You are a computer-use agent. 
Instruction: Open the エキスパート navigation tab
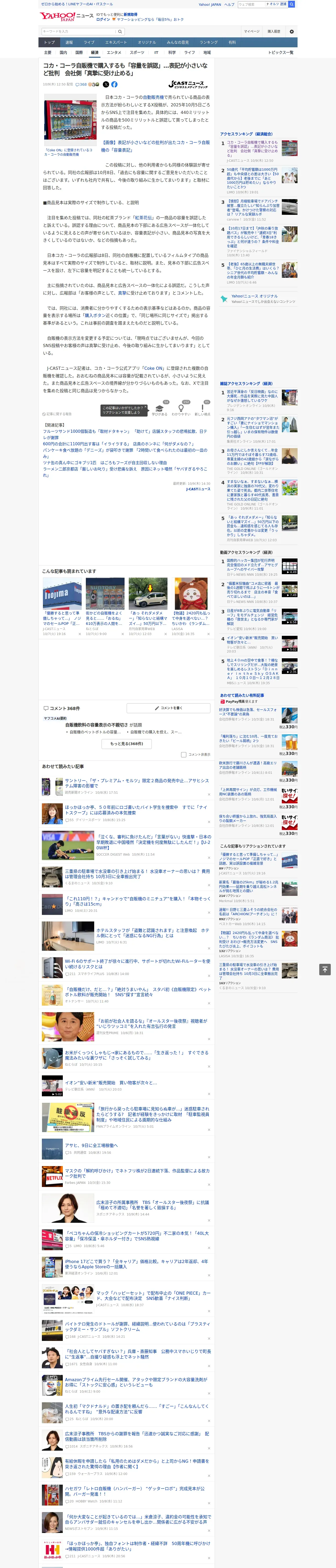pyautogui.click(x=116, y=43)
